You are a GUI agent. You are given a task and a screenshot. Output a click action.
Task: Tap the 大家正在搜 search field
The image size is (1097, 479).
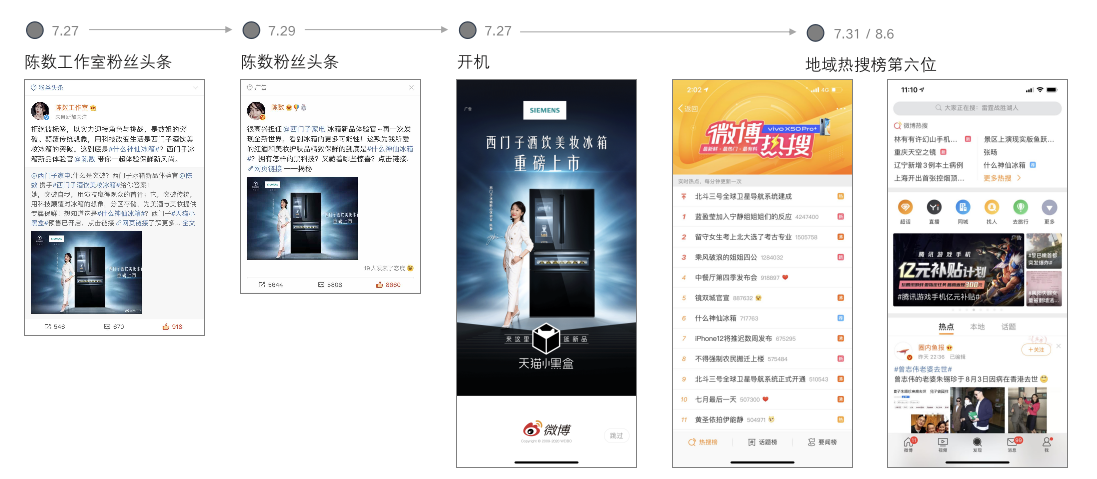[x=977, y=108]
